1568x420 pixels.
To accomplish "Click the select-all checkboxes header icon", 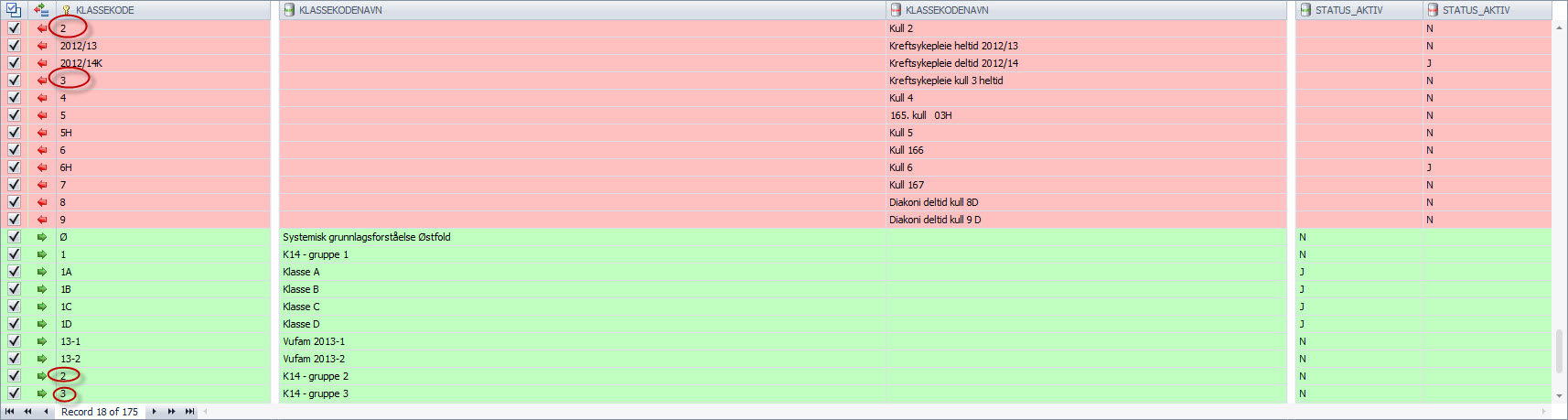I will (13, 10).
